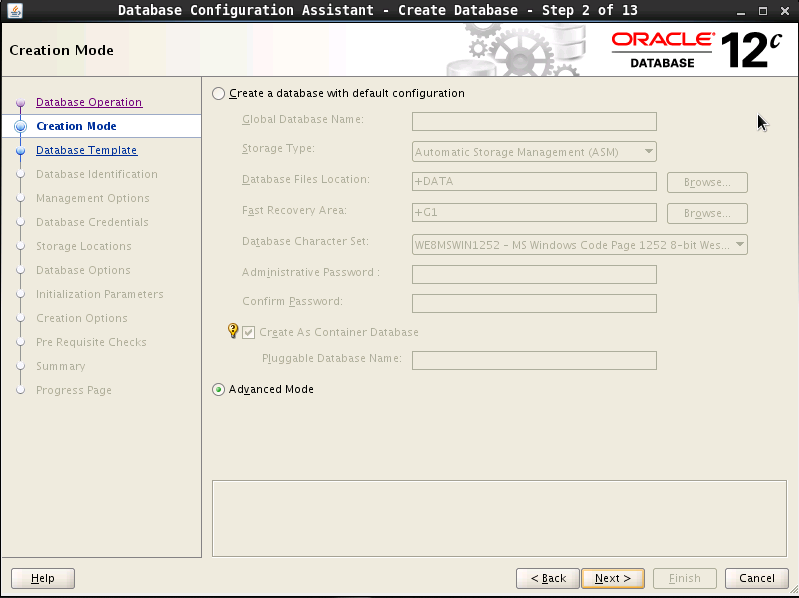Click the Database Operation step bullet icon
This screenshot has width=799, height=598.
click(20, 103)
